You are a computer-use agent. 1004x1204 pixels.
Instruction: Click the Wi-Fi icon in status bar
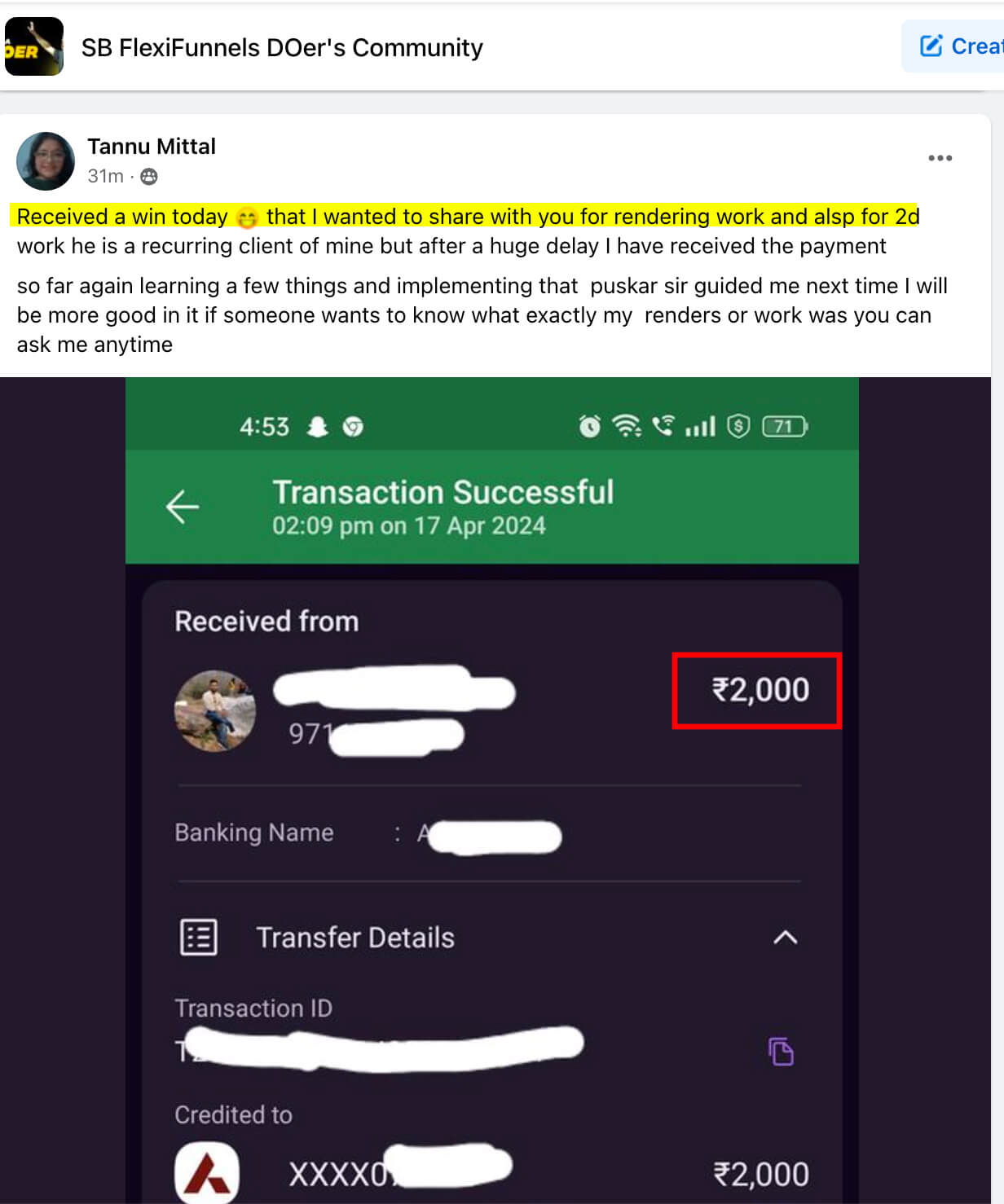tap(627, 426)
